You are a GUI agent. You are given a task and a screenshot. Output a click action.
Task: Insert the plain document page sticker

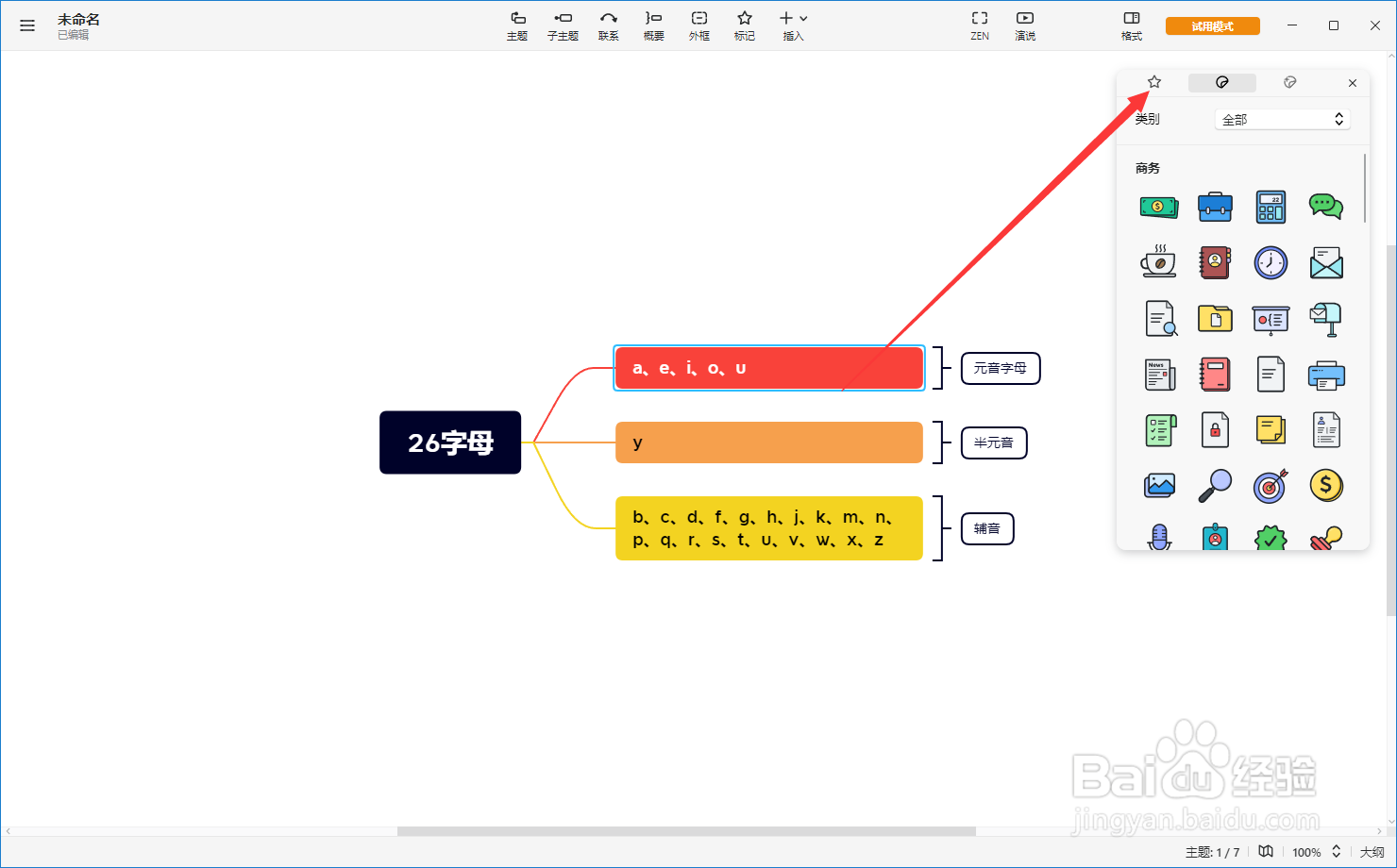coord(1271,375)
